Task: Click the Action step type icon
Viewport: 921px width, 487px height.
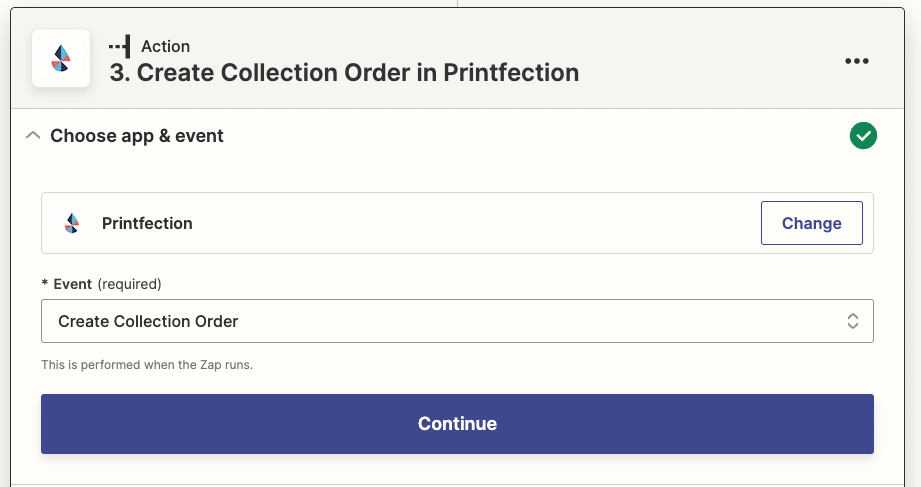Action: 120,46
